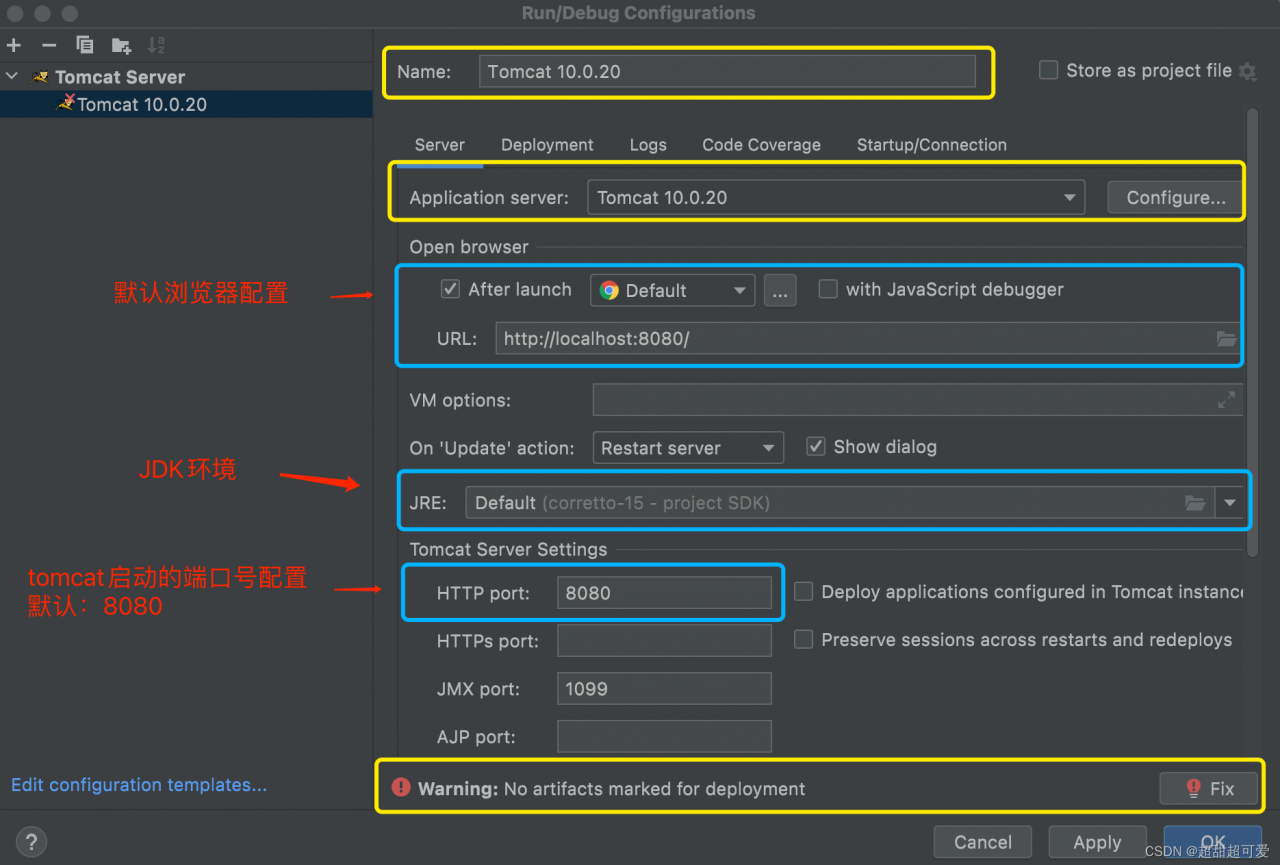Screen dimensions: 1280x865
Task: Click Fix button for warning
Action: tap(1208, 788)
